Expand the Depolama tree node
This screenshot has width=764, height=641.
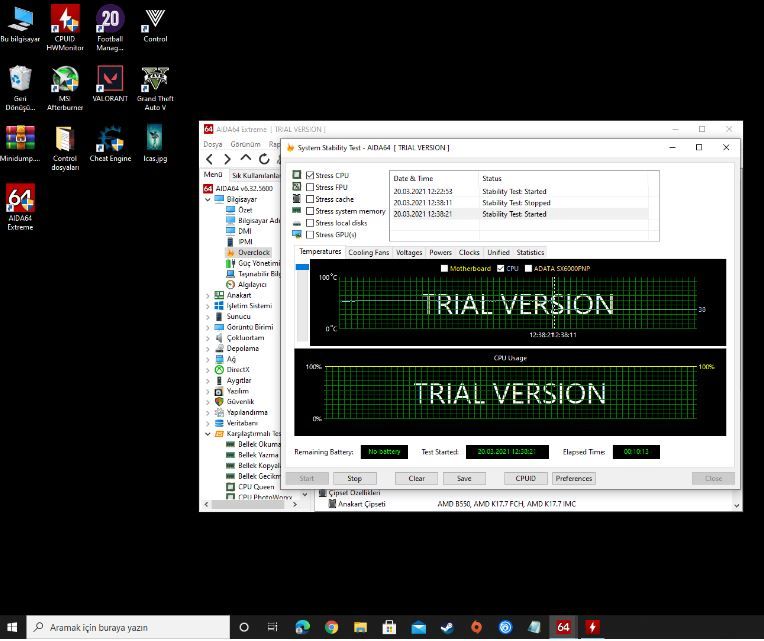pos(208,349)
